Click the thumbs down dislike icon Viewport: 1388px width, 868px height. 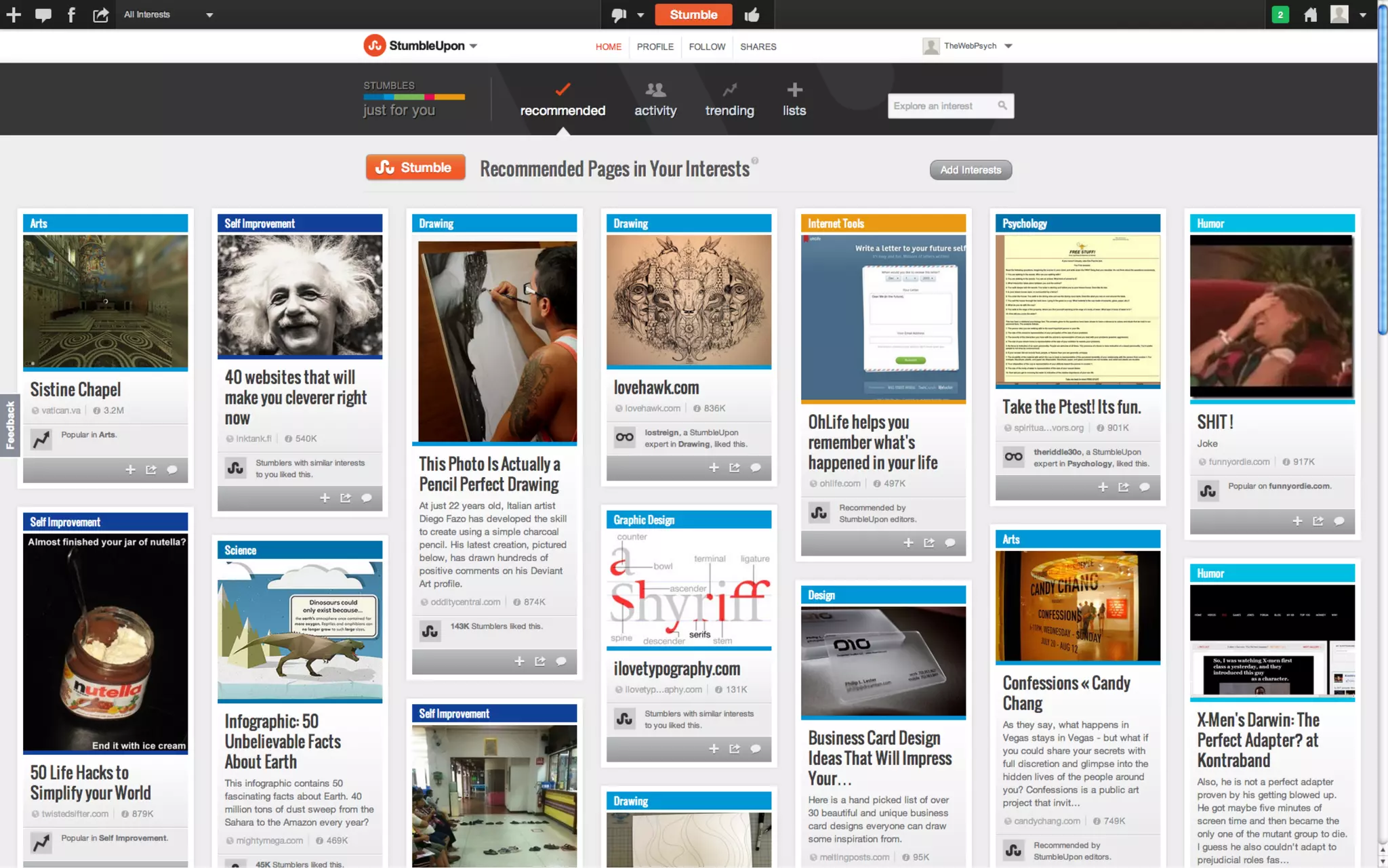point(619,15)
